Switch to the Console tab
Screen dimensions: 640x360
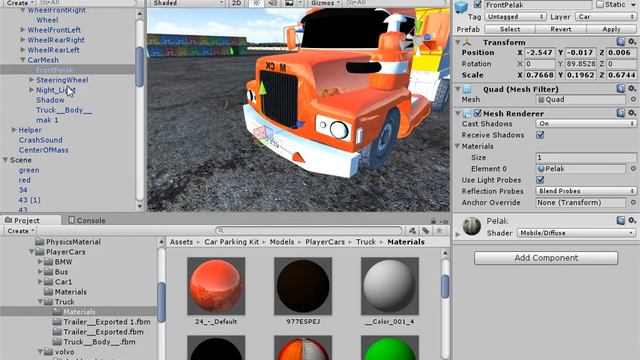[x=87, y=220]
